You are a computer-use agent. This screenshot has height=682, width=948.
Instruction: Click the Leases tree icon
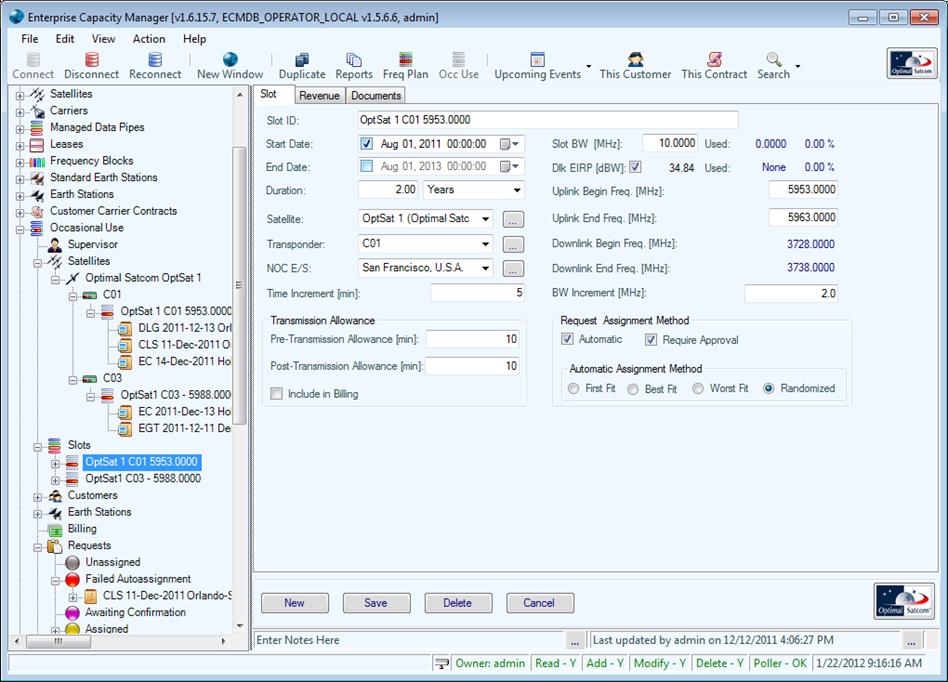(x=37, y=145)
